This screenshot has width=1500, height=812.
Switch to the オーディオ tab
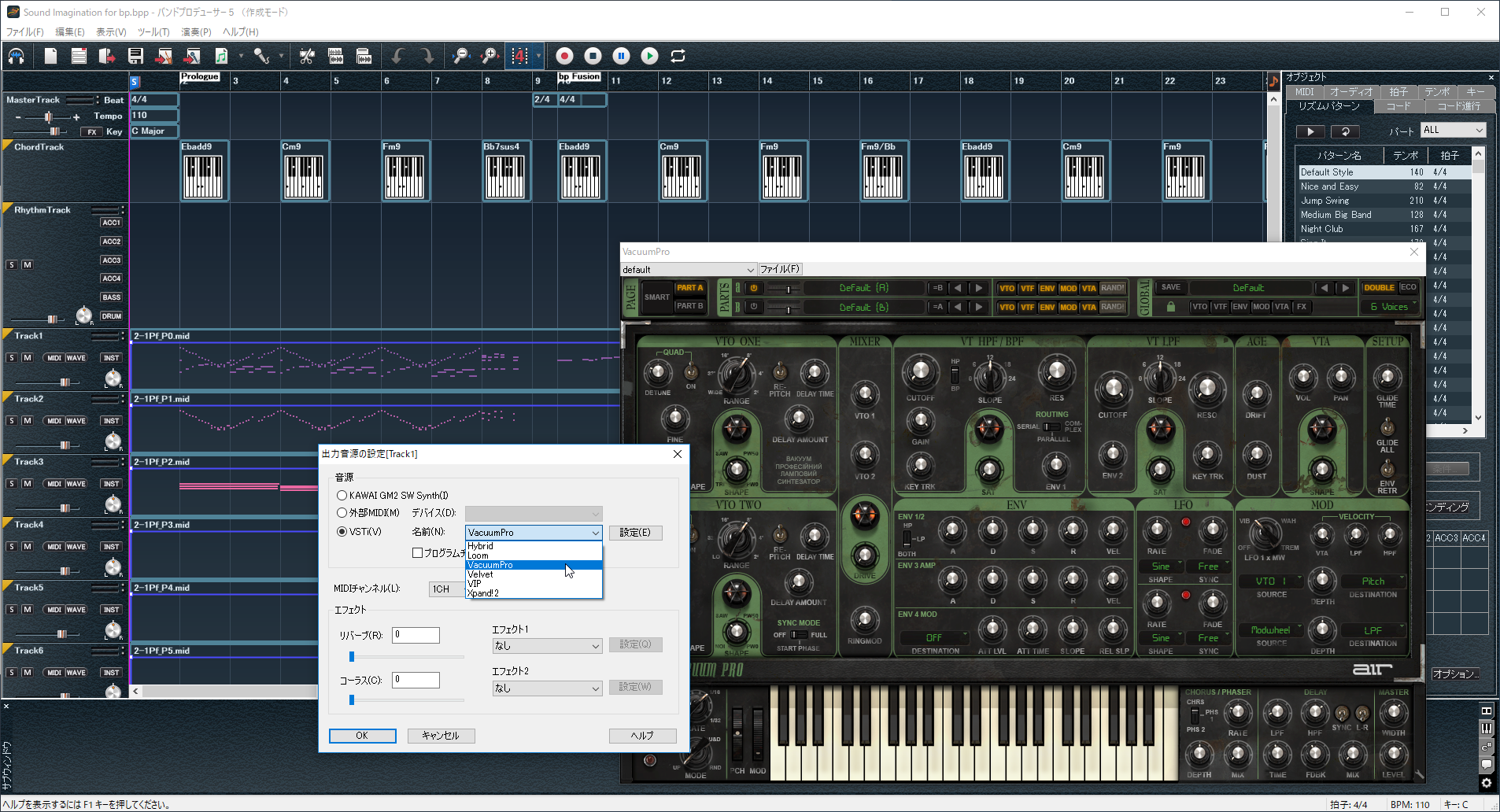click(1351, 91)
